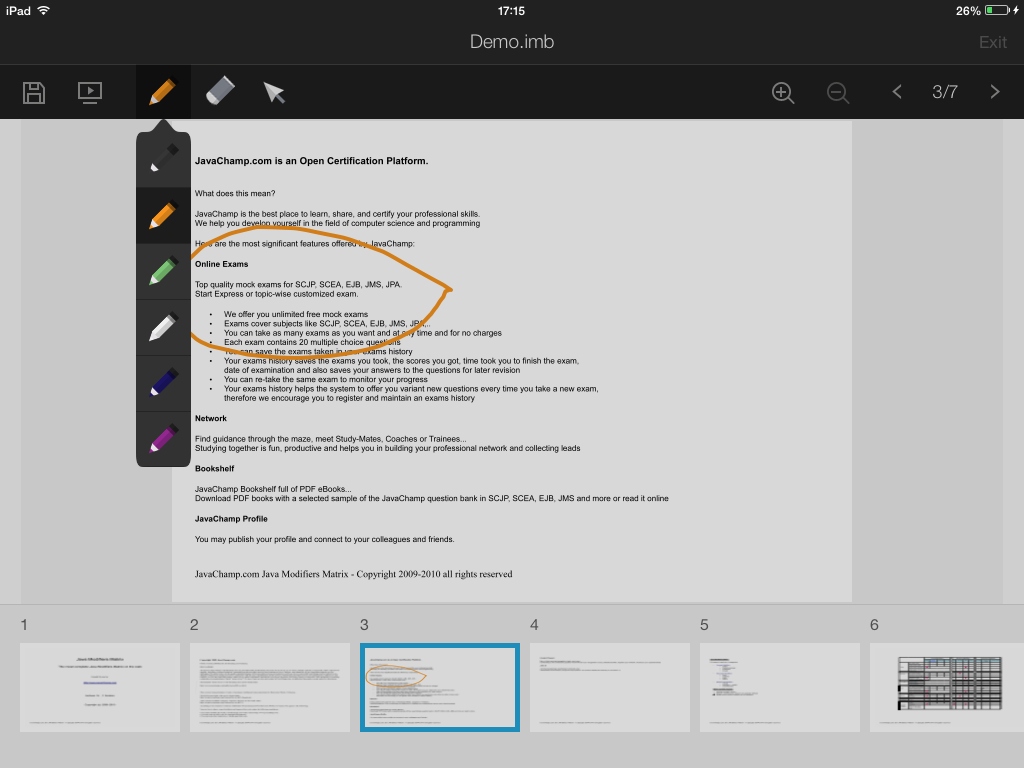Tap the battery status icon
1024x768 pixels.
click(997, 10)
